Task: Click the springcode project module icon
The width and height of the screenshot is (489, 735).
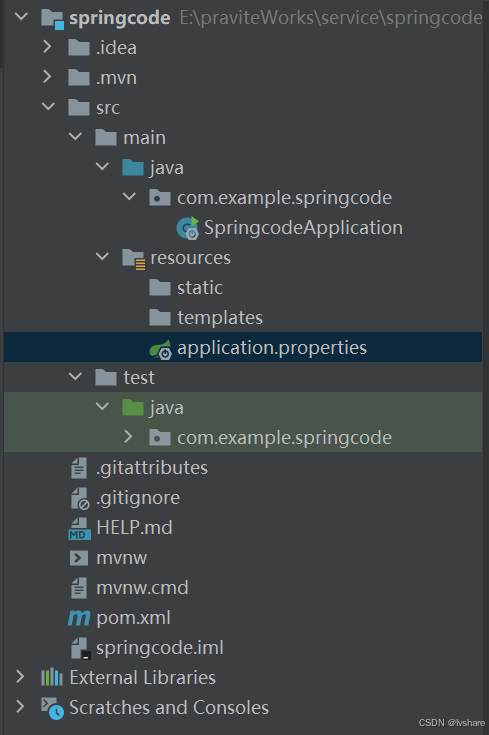Action: coord(52,19)
